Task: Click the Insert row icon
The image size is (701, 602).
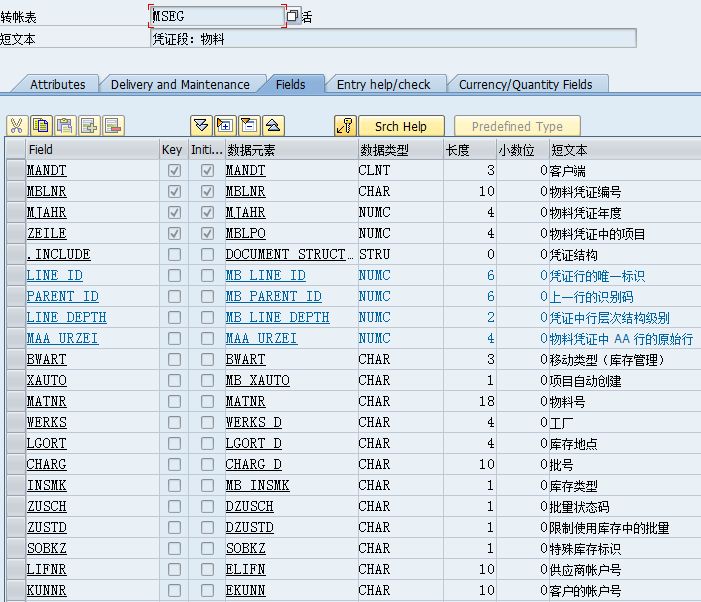Action: point(89,126)
